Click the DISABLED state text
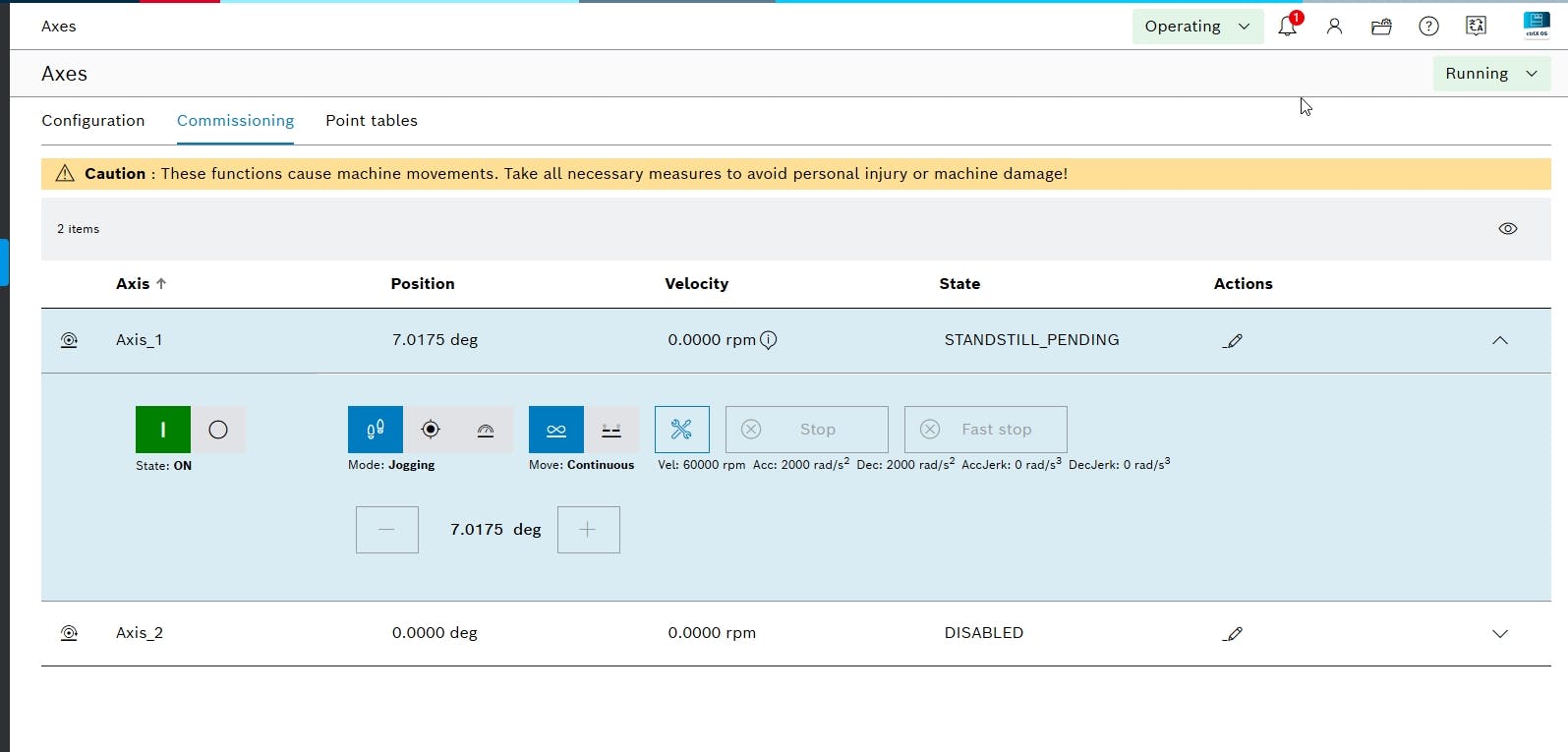The image size is (1568, 752). tap(984, 633)
